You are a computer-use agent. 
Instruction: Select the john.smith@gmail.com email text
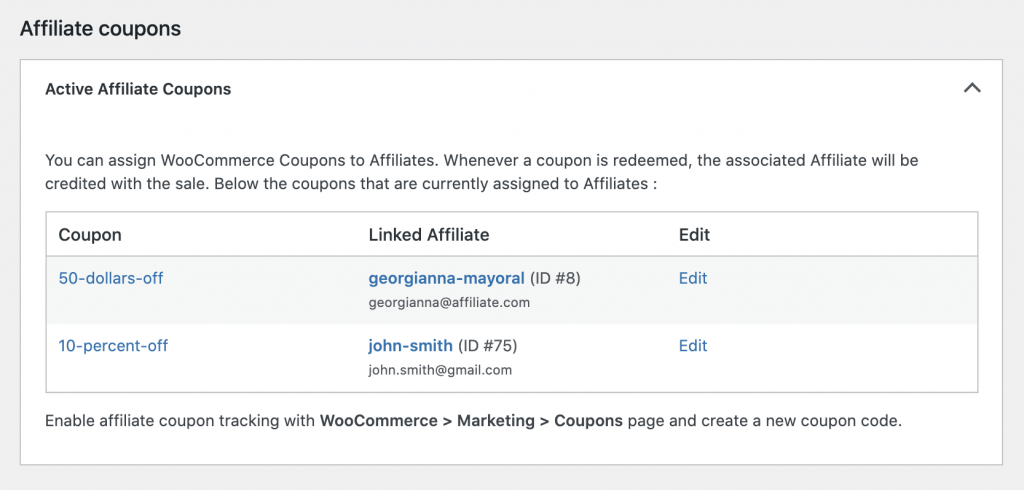pos(440,370)
